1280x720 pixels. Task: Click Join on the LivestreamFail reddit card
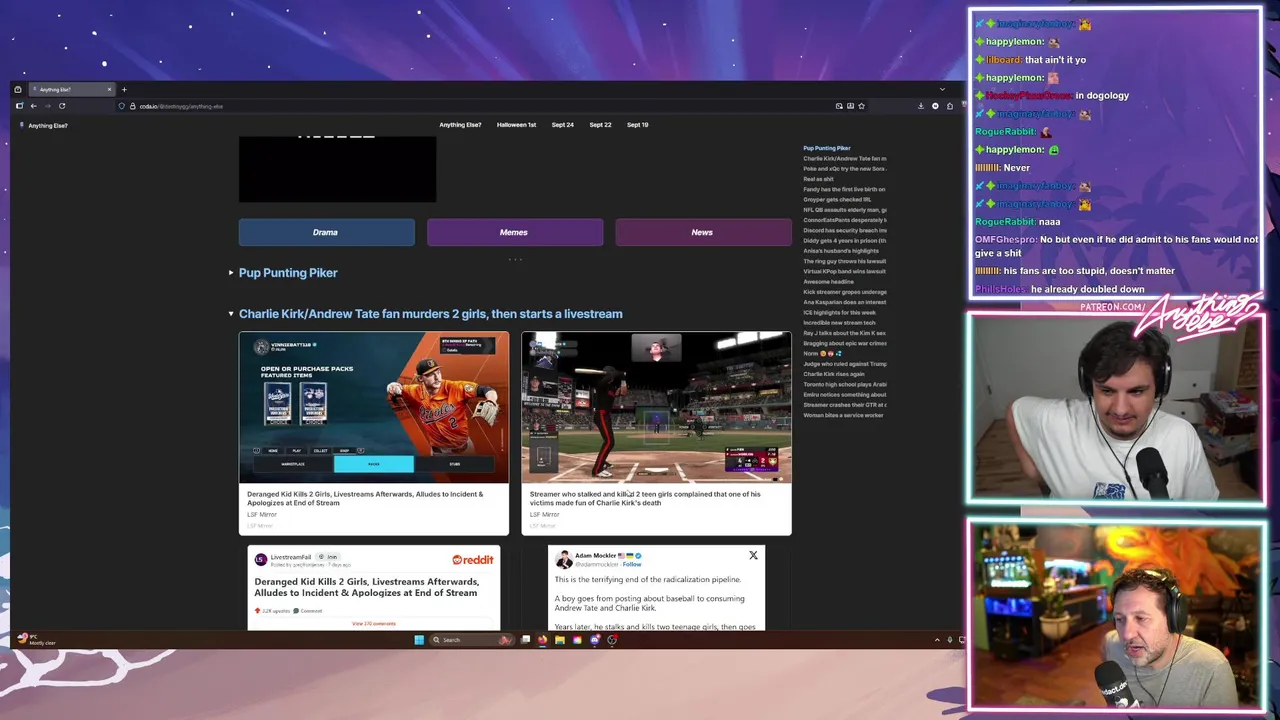pyautogui.click(x=329, y=557)
